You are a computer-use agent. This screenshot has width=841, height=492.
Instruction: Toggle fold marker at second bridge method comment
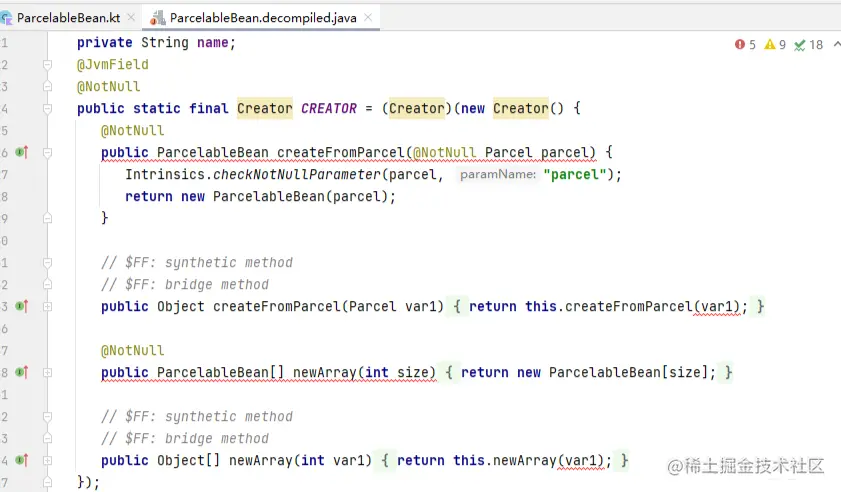(47, 438)
